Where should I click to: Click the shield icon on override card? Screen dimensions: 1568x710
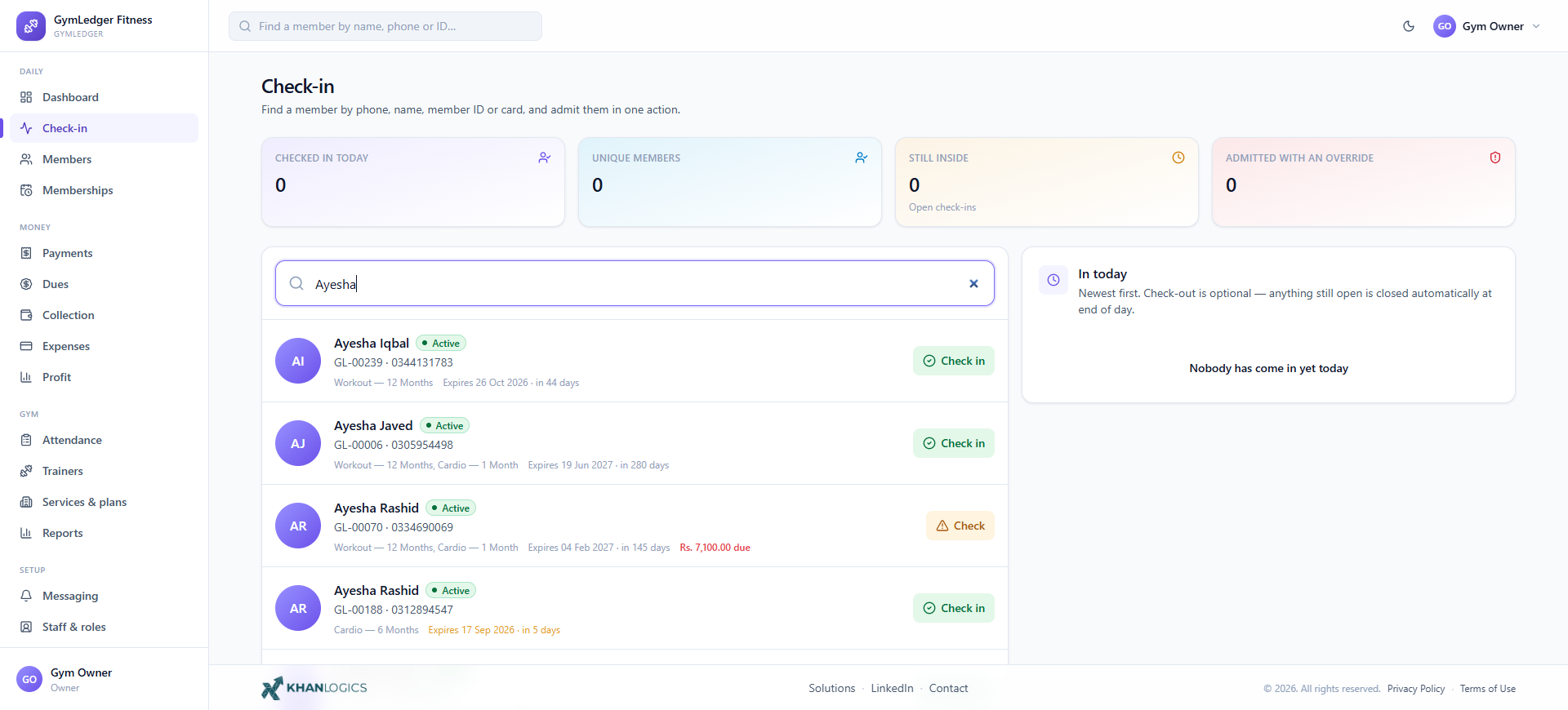[1495, 158]
